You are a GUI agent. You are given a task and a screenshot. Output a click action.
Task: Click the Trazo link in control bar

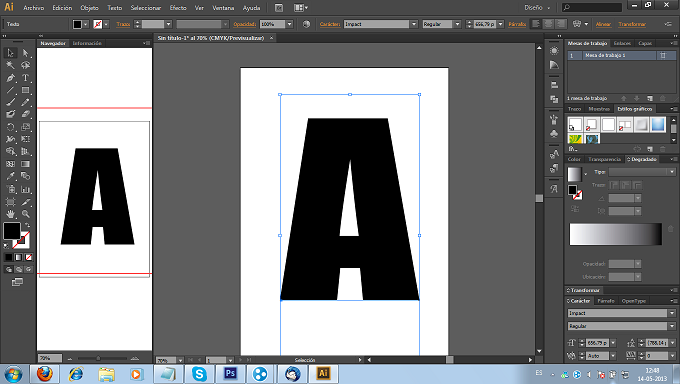123,24
